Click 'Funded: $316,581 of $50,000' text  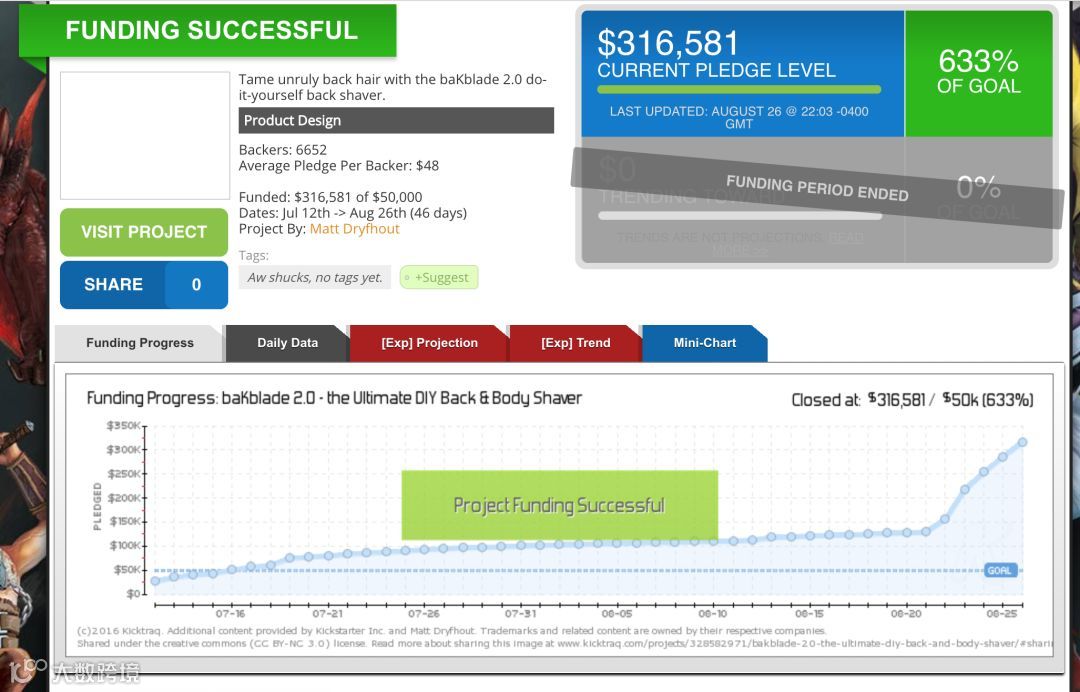pyautogui.click(x=331, y=197)
